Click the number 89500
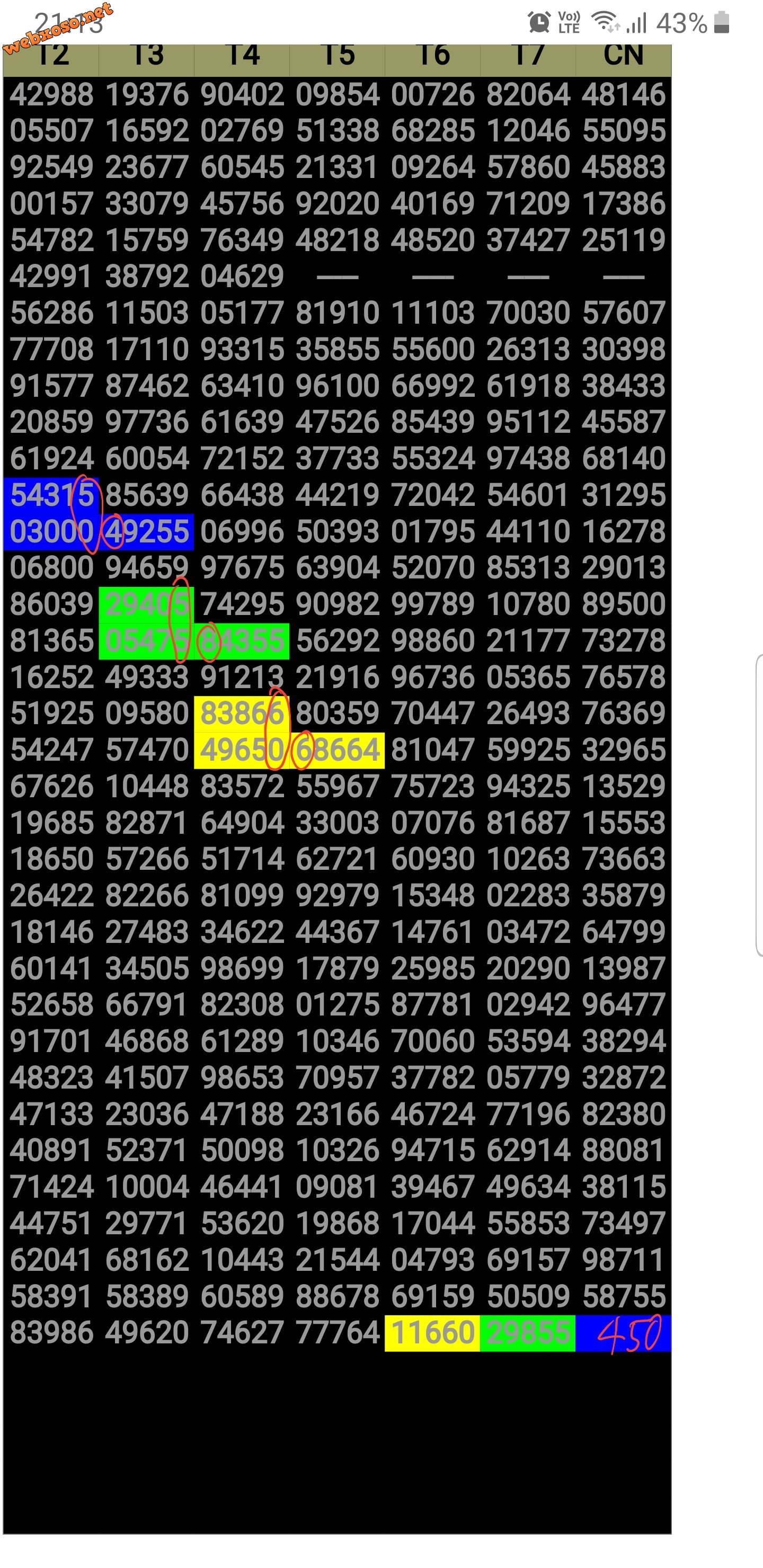Screen dimensions: 763x1568 [624, 604]
